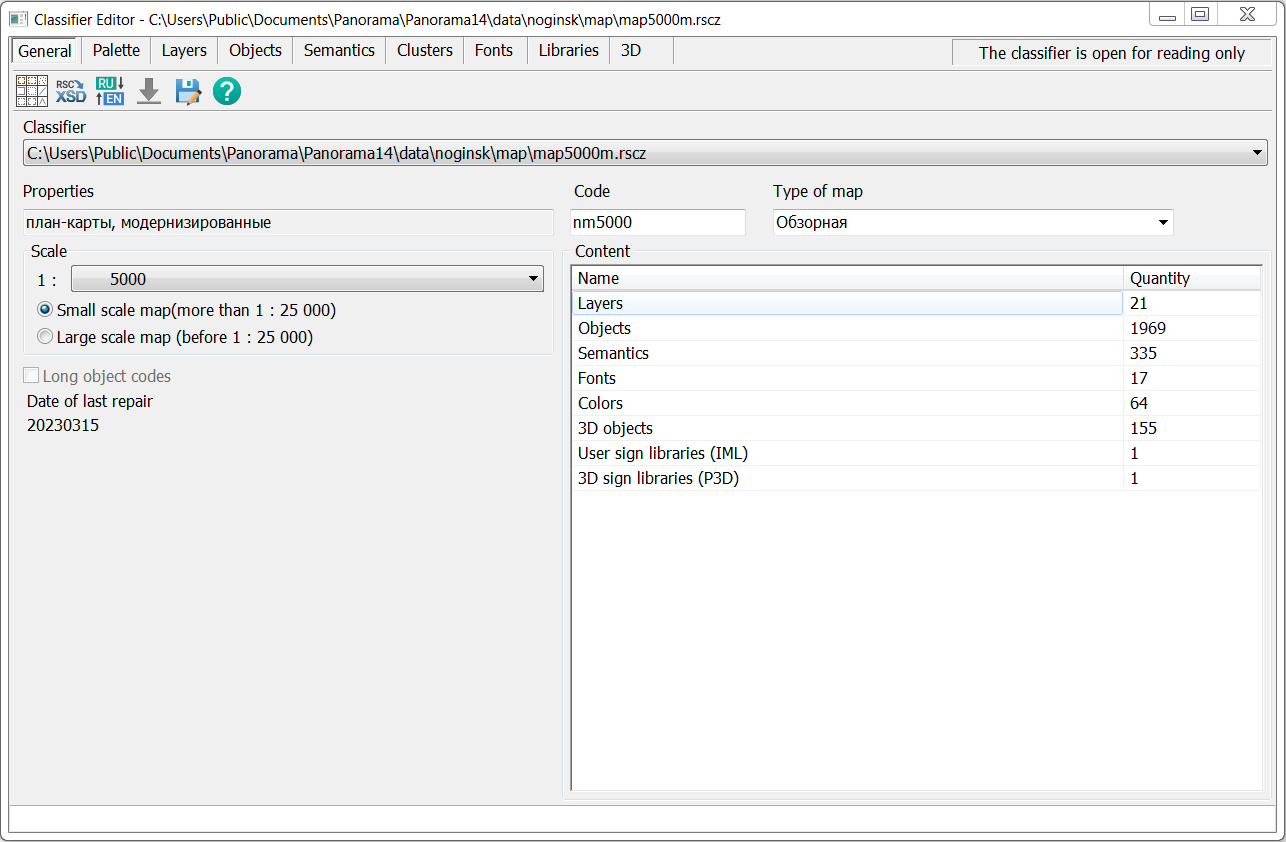
Task: Select the 3D objects row in Content
Action: [x=916, y=428]
